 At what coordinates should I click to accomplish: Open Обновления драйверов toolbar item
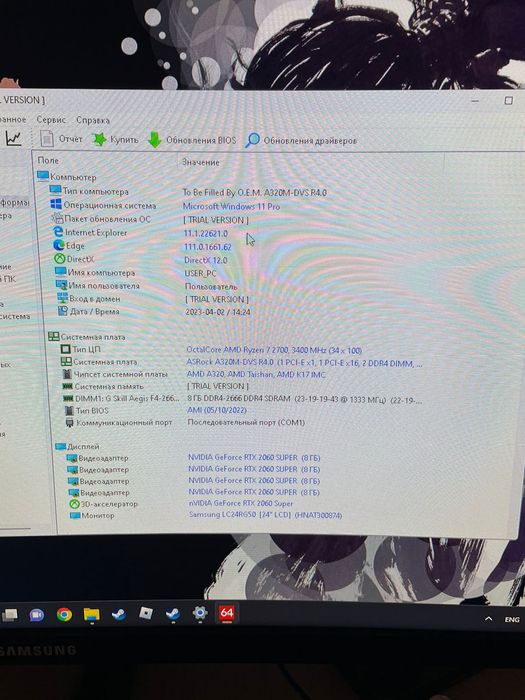[x=301, y=140]
